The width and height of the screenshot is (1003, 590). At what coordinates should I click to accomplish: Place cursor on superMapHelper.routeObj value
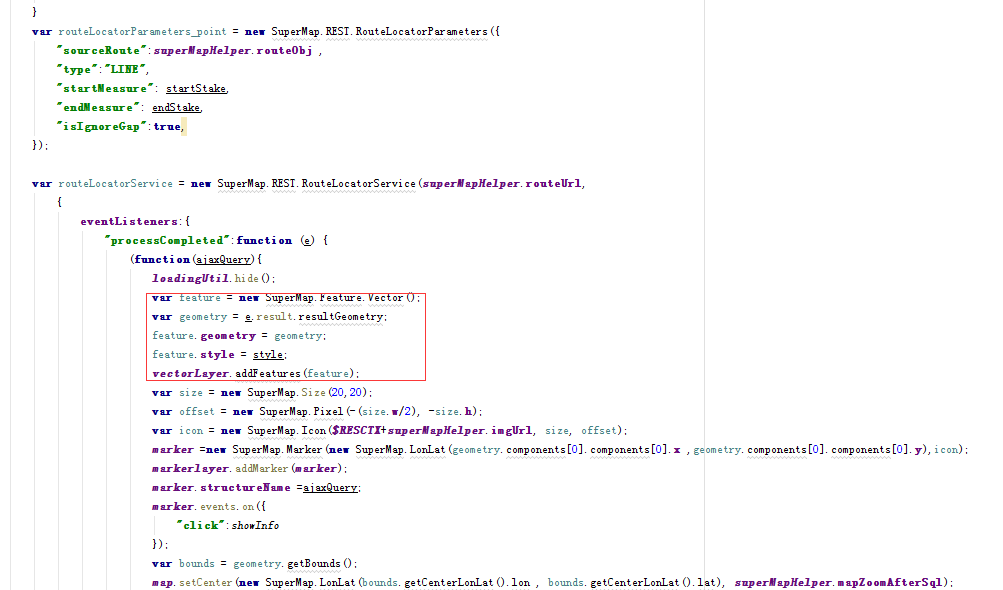[233, 51]
